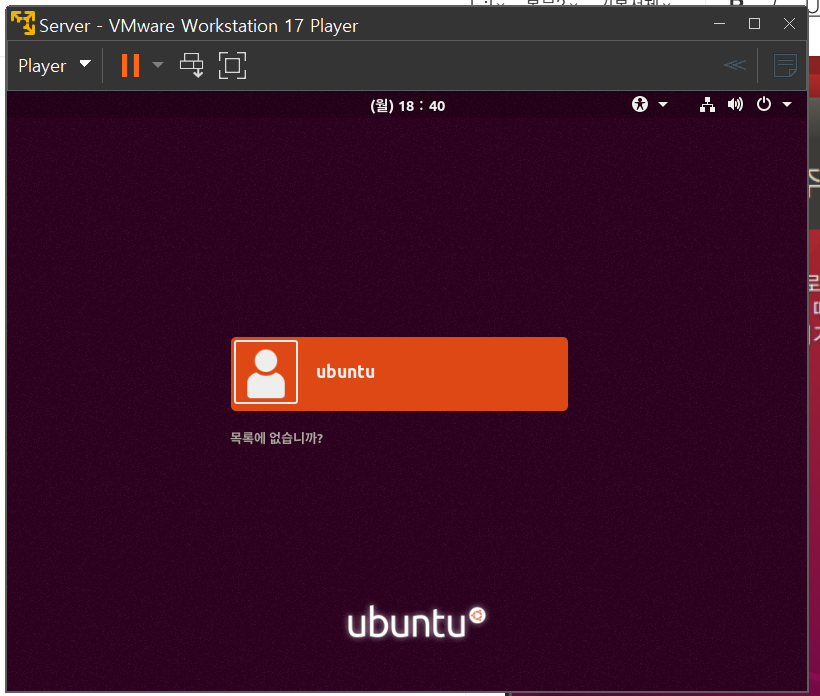Click the ubuntu user avatar picture
Image resolution: width=820 pixels, height=696 pixels.
266,372
